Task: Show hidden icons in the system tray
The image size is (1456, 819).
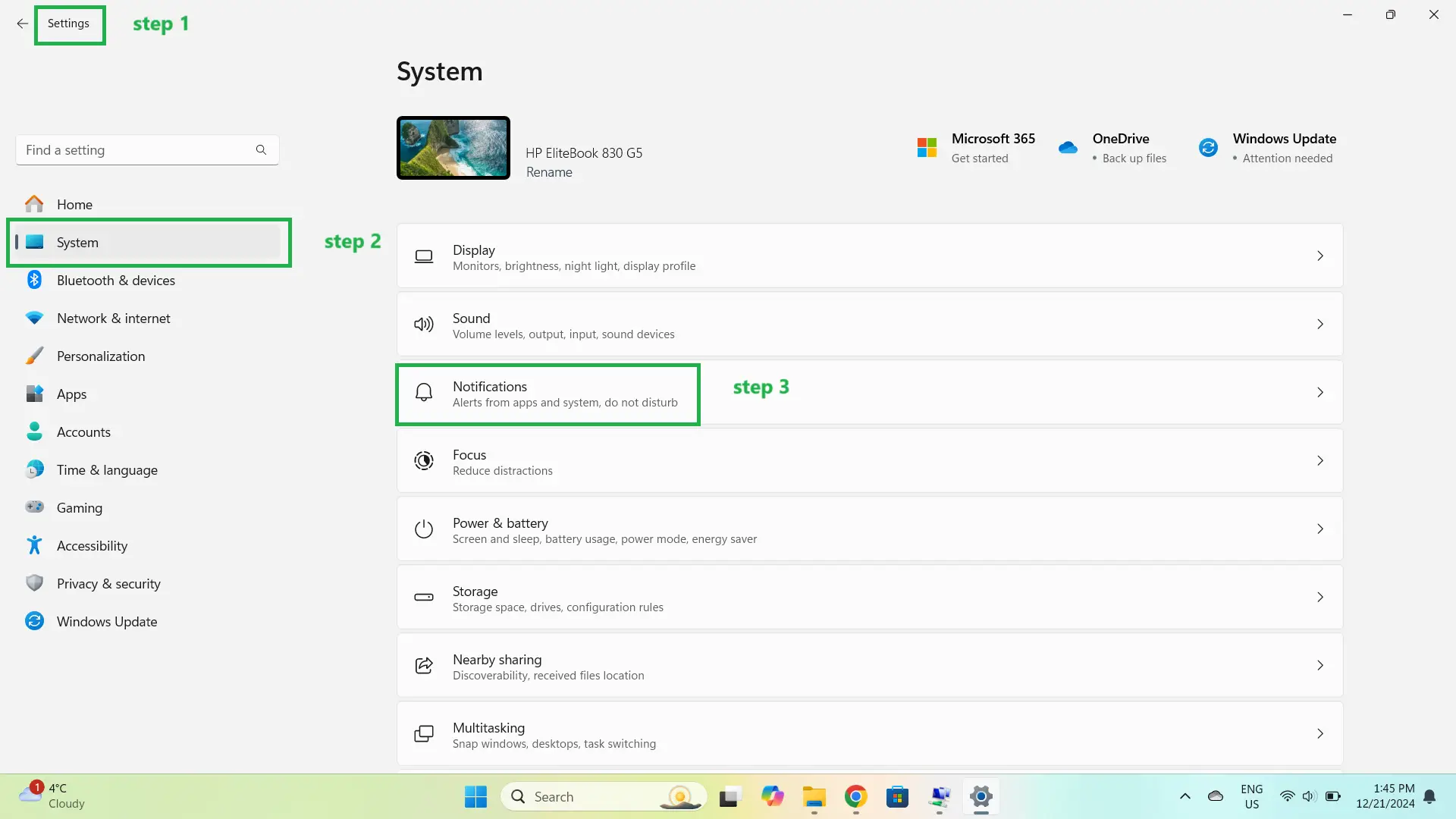Action: tap(1185, 796)
